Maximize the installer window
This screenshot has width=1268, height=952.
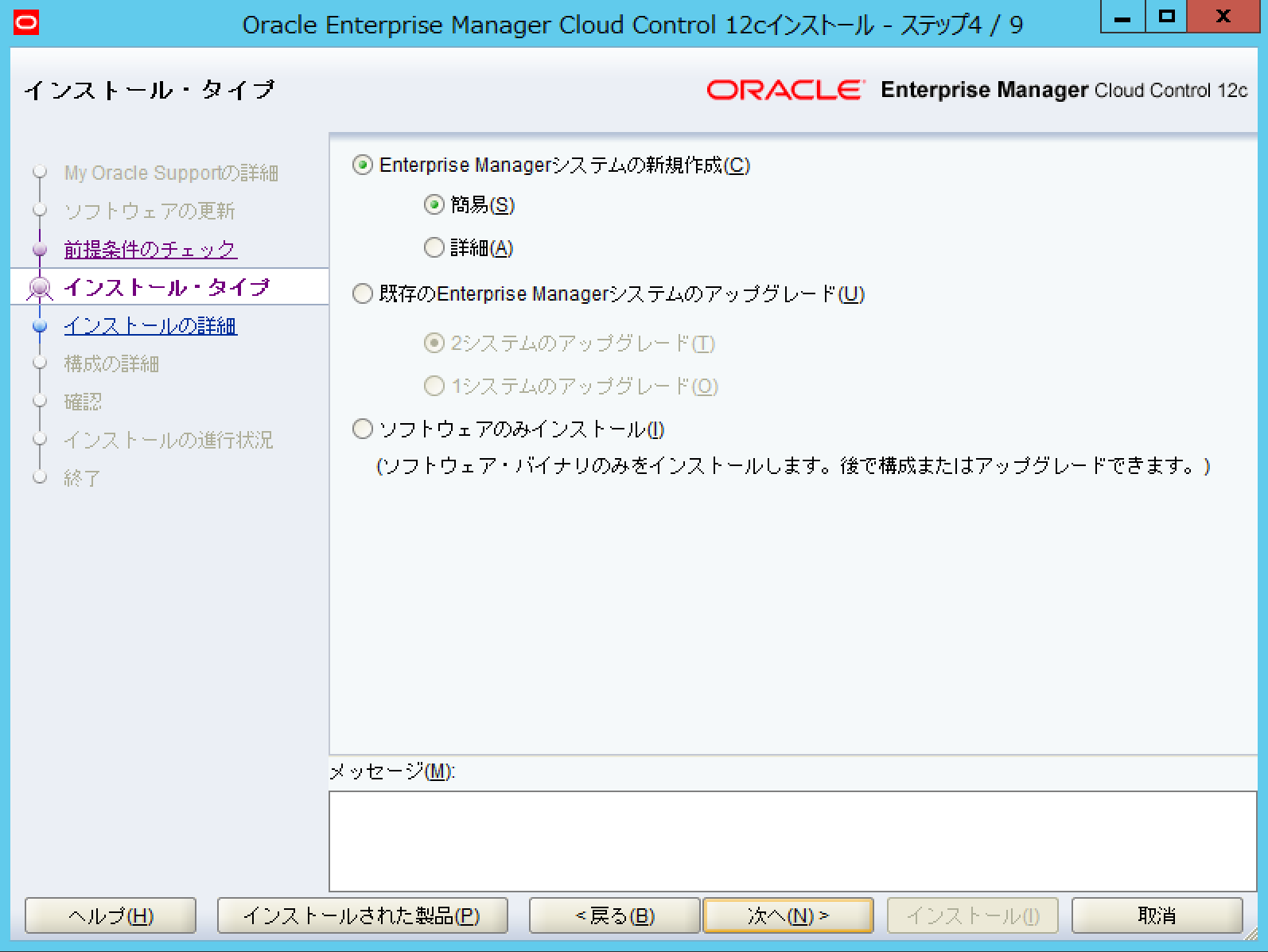pyautogui.click(x=1166, y=17)
